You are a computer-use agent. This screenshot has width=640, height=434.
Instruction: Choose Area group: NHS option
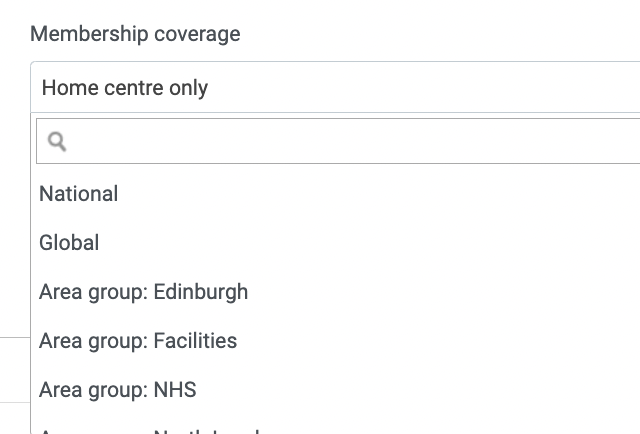click(x=336, y=389)
